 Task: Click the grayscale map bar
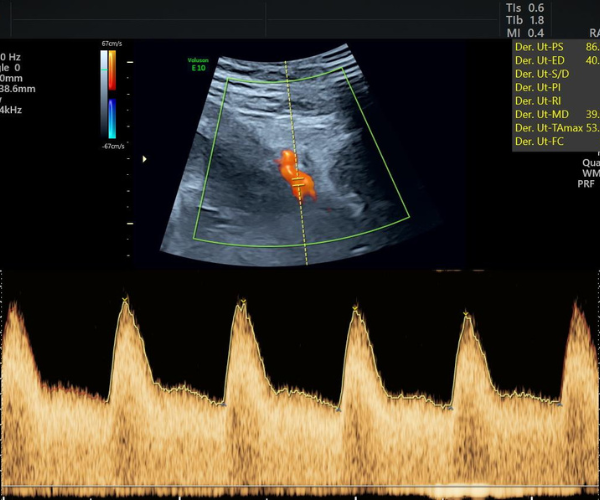tap(104, 94)
